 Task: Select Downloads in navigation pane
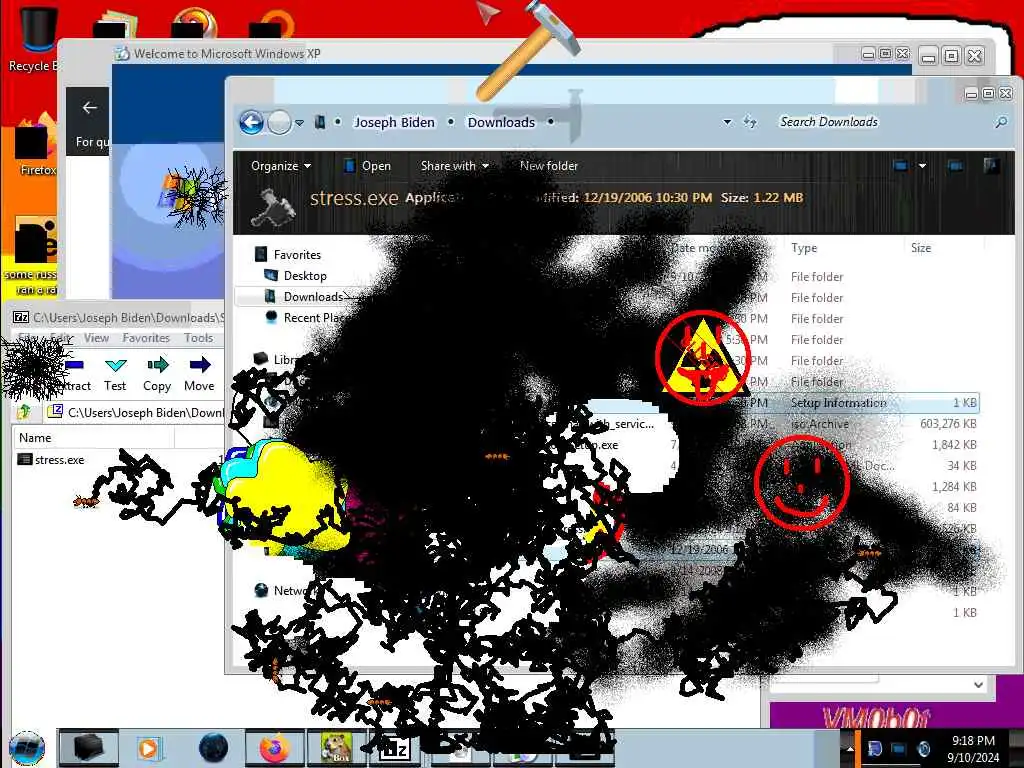tap(313, 296)
